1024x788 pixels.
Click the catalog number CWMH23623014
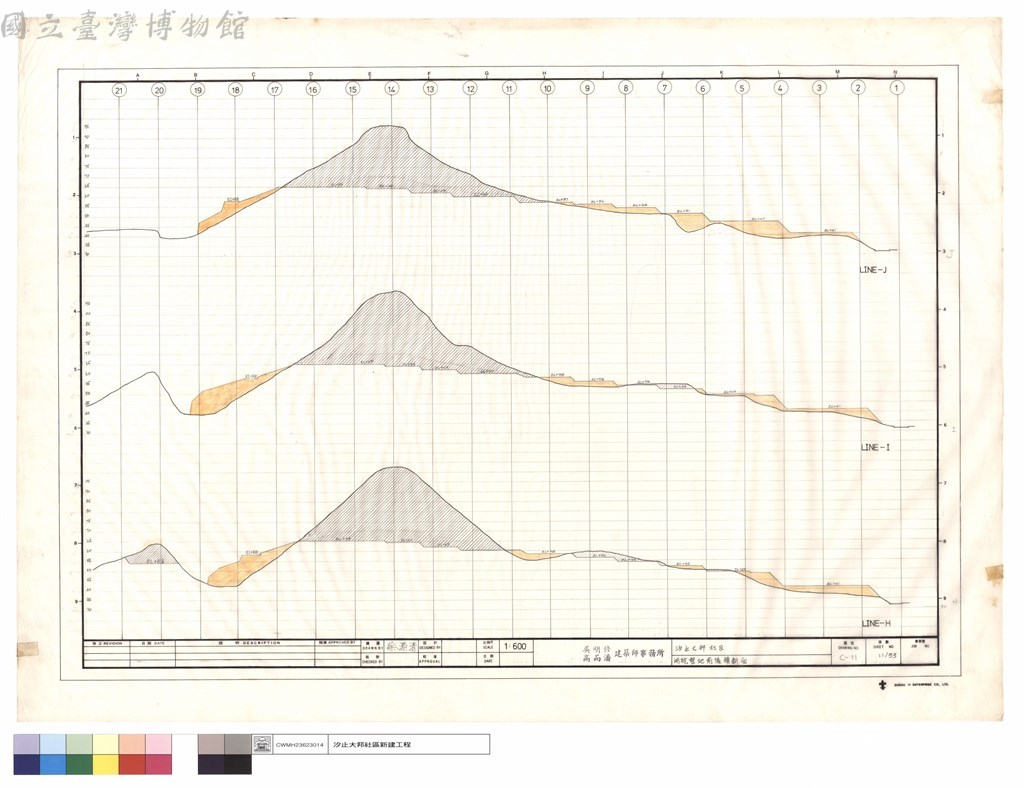(299, 745)
